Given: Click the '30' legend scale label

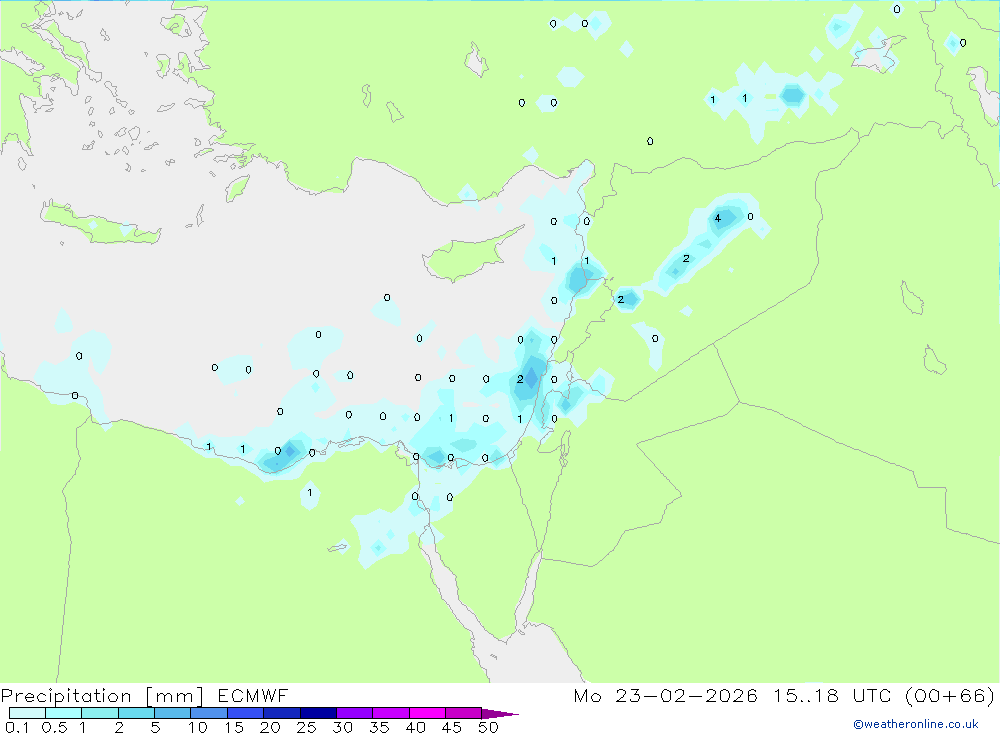Looking at the screenshot, I should [342, 727].
